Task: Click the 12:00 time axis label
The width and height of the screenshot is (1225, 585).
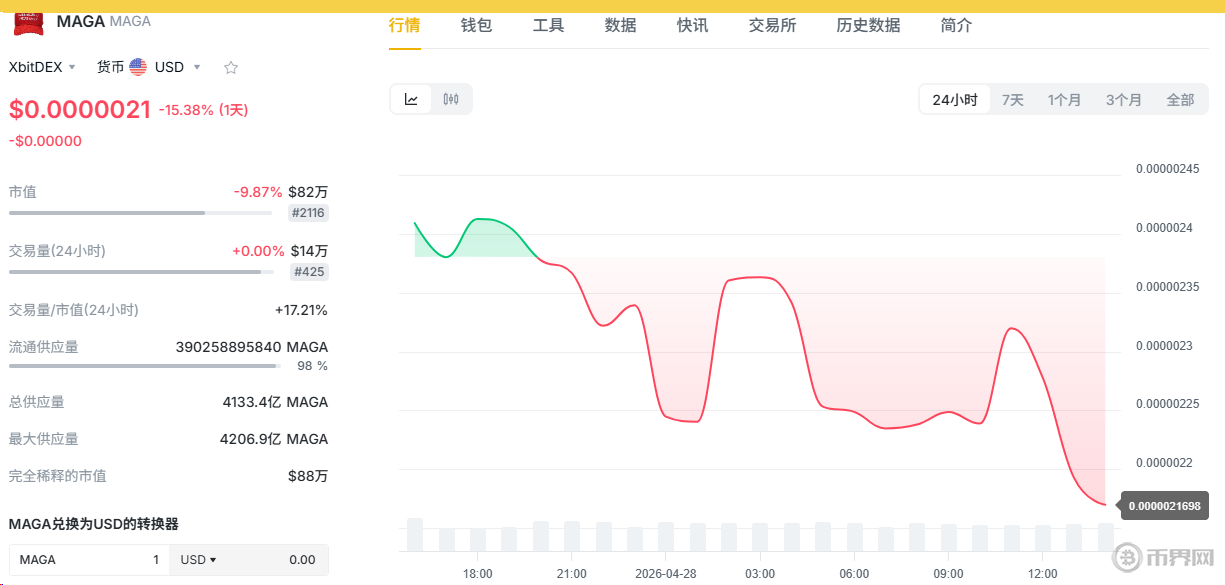Action: tap(1043, 574)
